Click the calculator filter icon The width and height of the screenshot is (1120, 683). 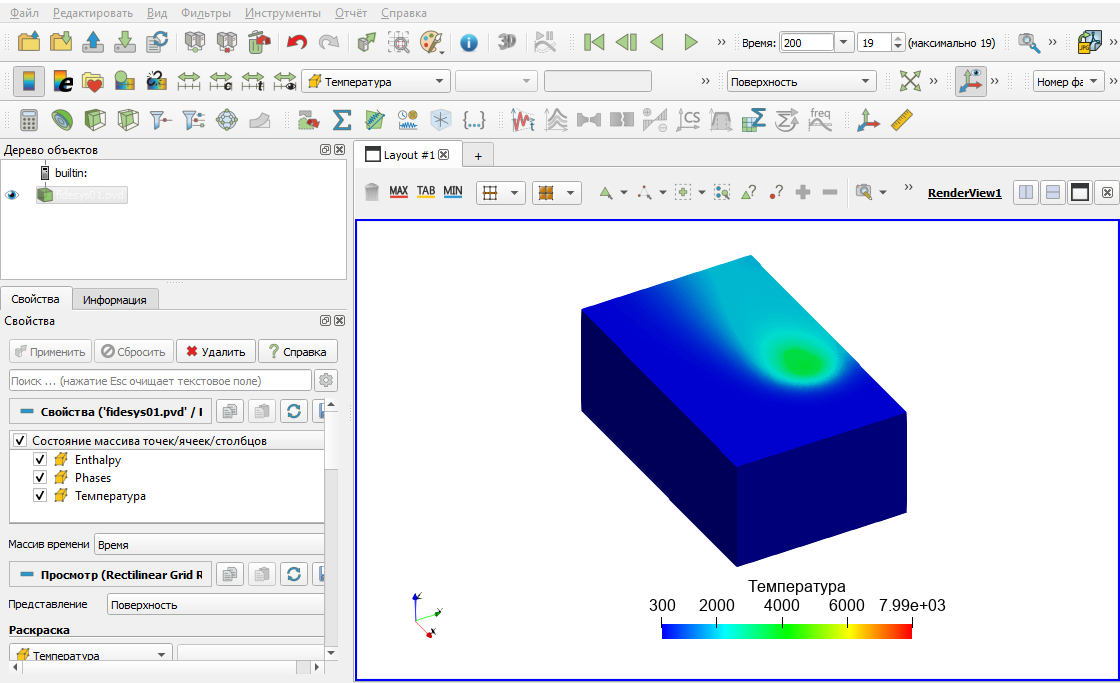[x=29, y=120]
